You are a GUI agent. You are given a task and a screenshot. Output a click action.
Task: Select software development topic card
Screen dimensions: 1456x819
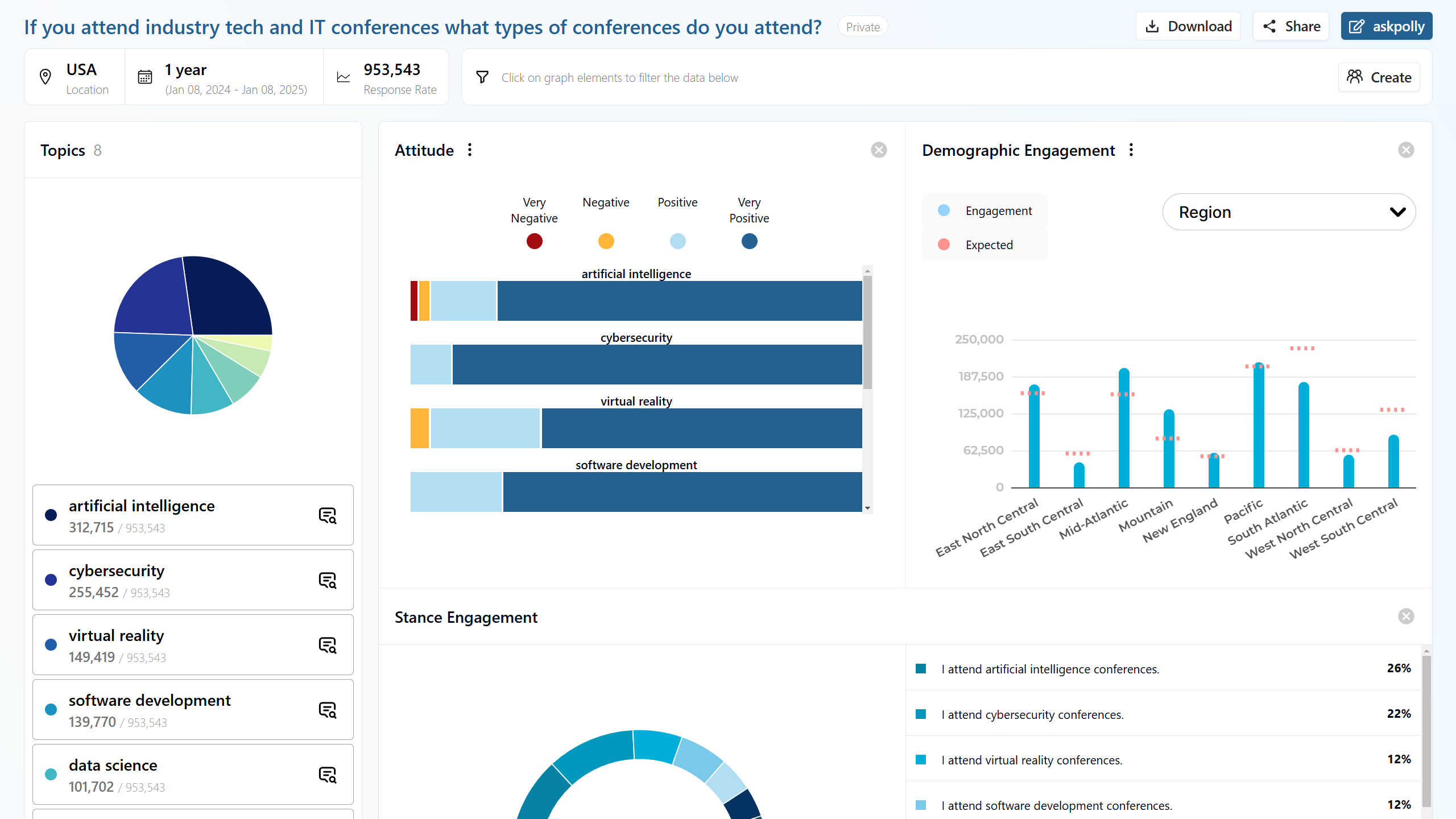pos(193,710)
